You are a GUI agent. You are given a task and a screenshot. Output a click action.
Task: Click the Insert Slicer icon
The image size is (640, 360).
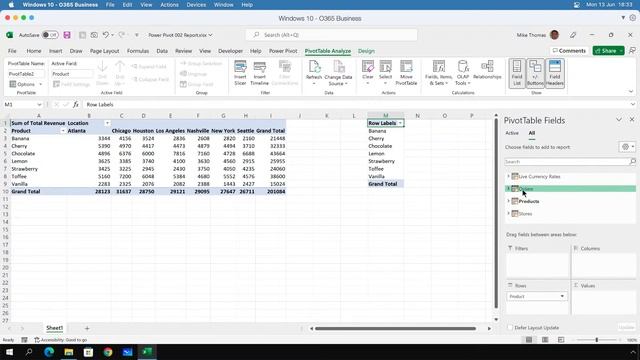pyautogui.click(x=240, y=73)
